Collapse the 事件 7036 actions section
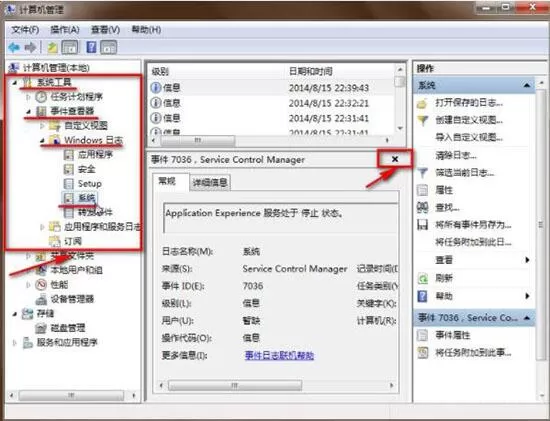Image resolution: width=550 pixels, height=421 pixels. point(526,318)
